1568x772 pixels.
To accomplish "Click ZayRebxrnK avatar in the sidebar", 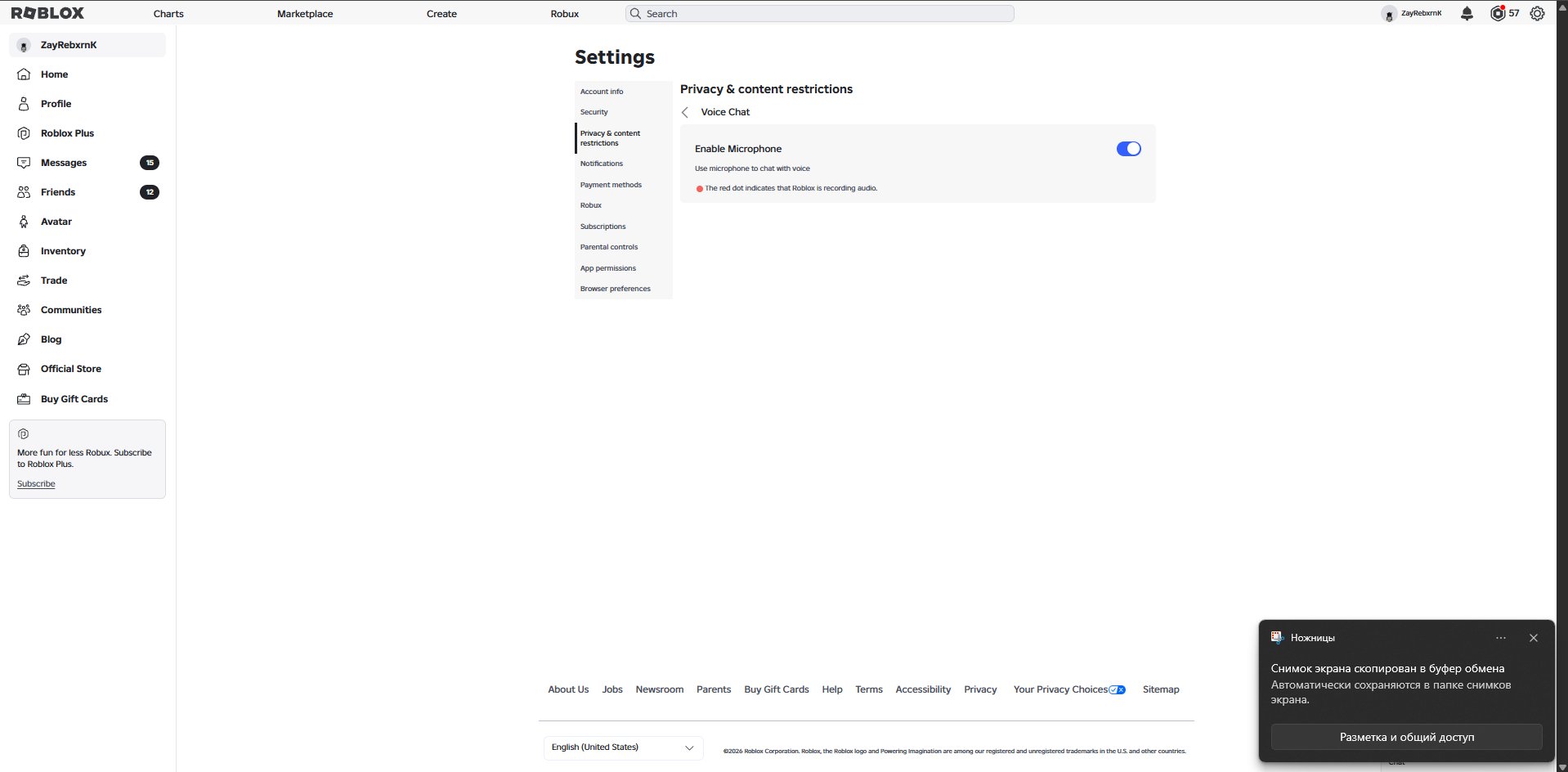I will (24, 46).
